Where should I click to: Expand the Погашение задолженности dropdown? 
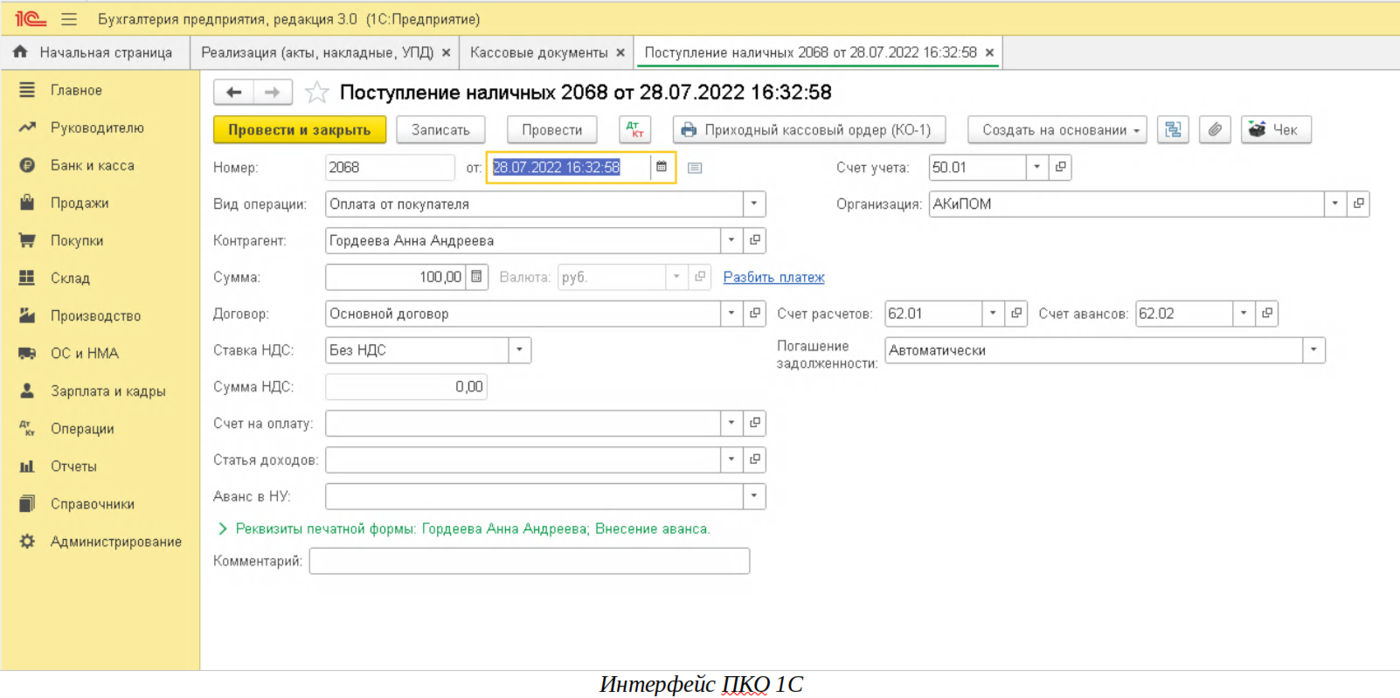click(x=1314, y=350)
